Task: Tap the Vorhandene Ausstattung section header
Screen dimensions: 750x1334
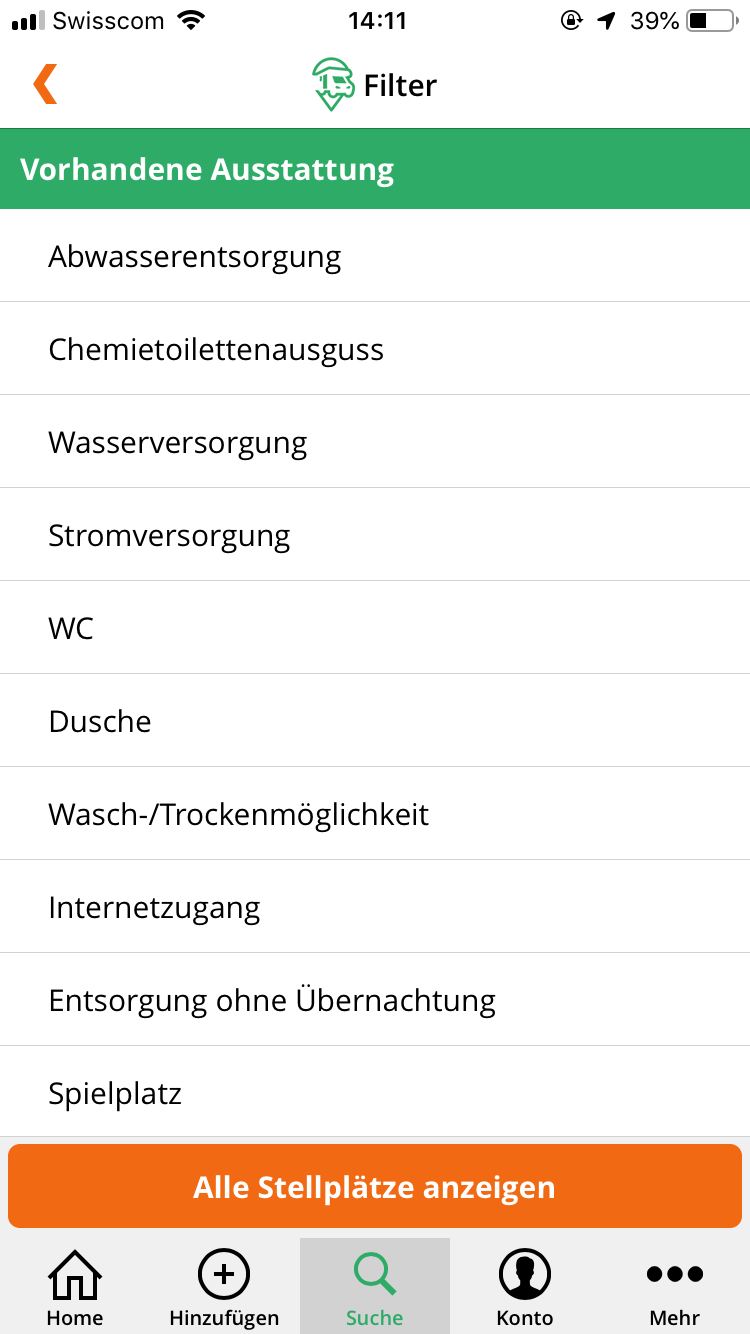Action: [375, 169]
